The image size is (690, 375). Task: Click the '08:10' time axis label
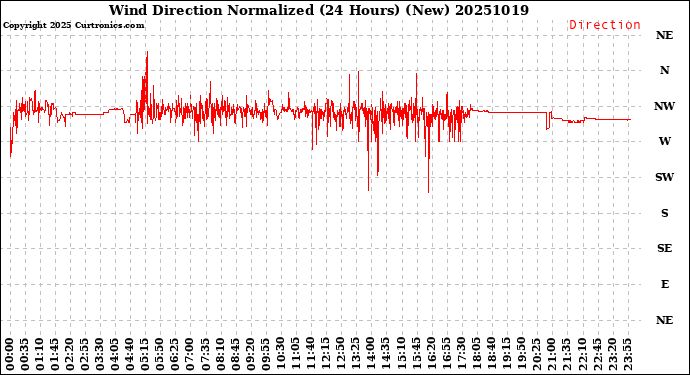[220, 355]
